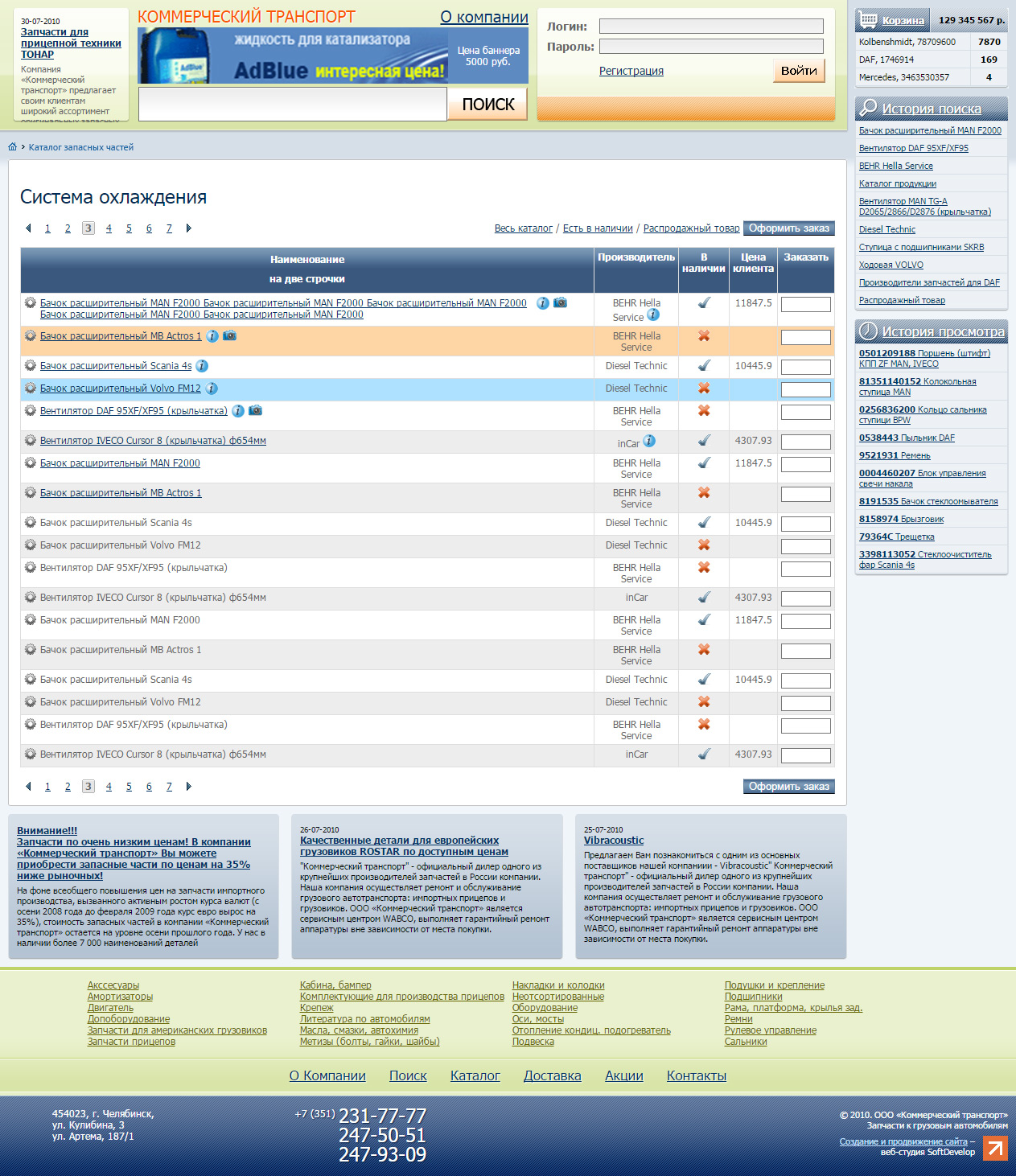Click Оформить заказ button below the table

789,787
